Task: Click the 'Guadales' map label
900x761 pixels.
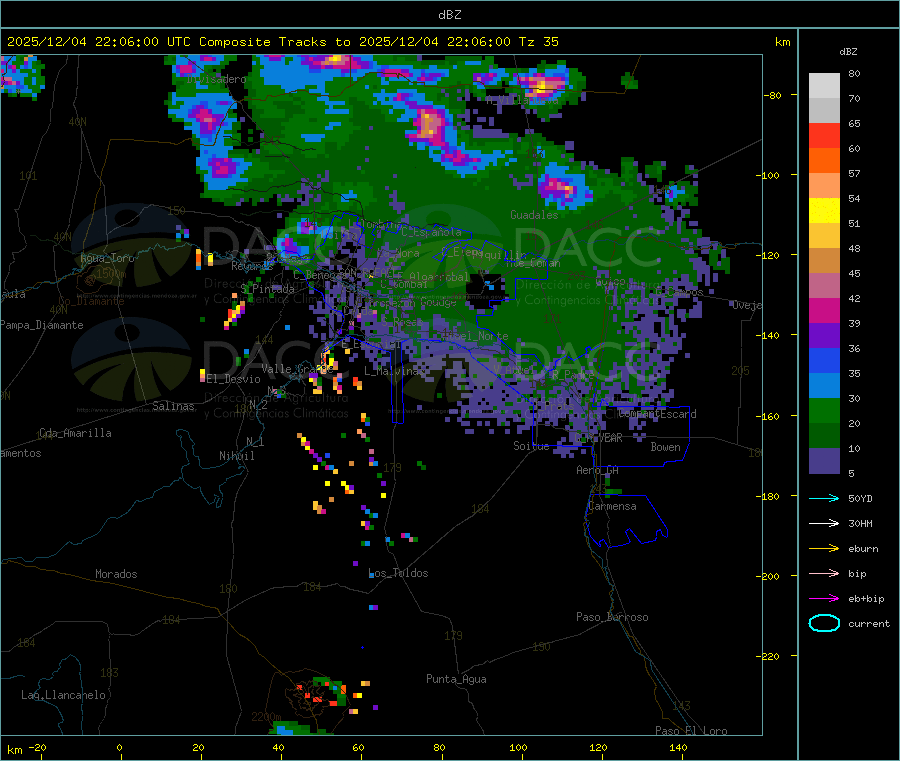Action: [x=534, y=215]
